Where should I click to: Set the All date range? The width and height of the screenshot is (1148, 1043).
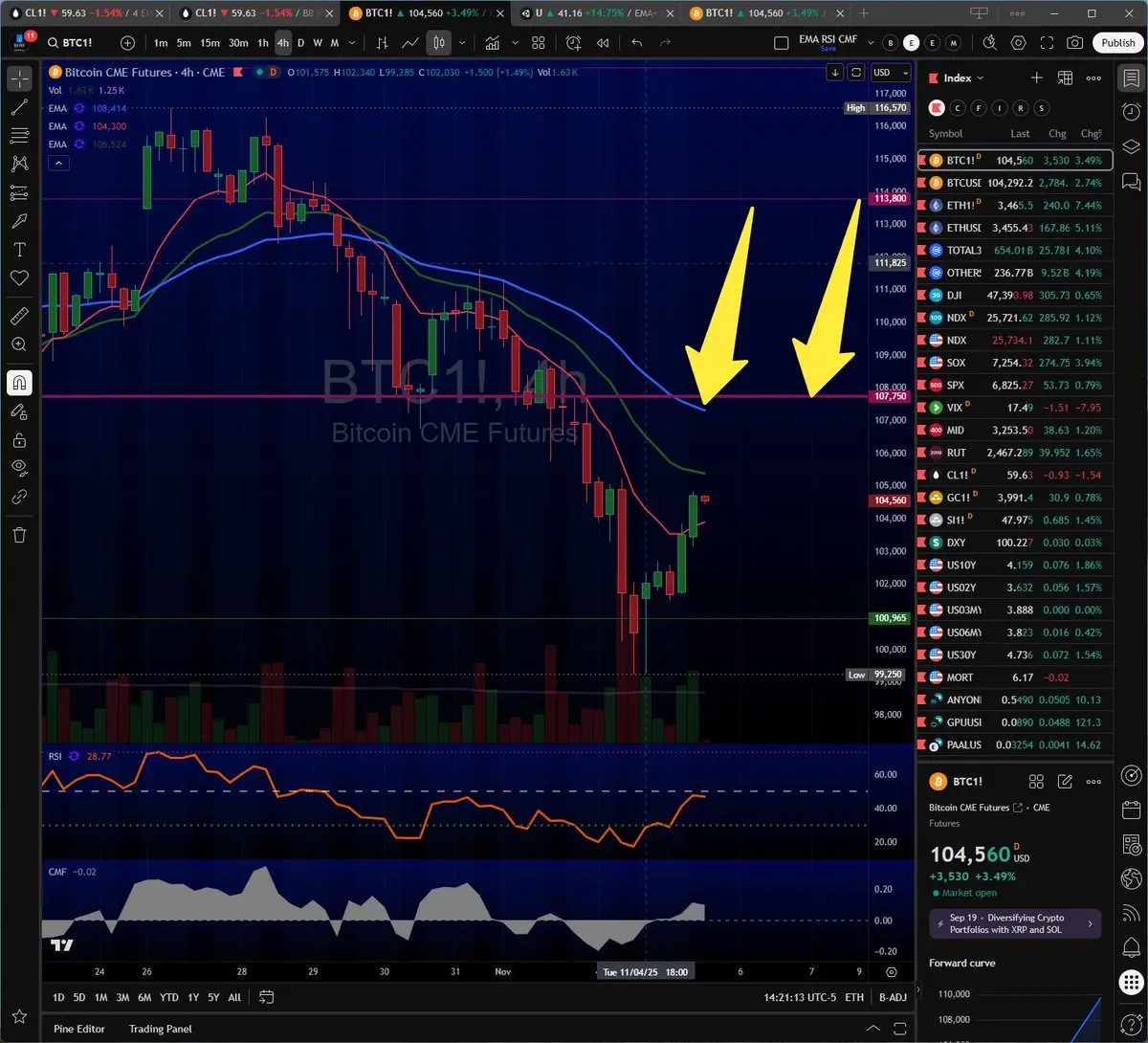pyautogui.click(x=234, y=997)
